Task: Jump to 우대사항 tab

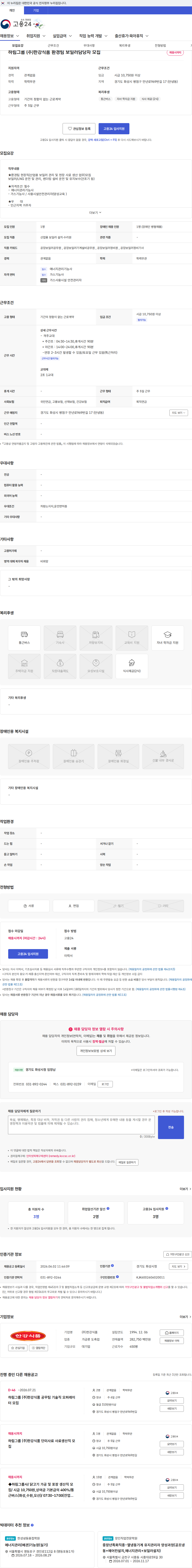Action: [89, 46]
